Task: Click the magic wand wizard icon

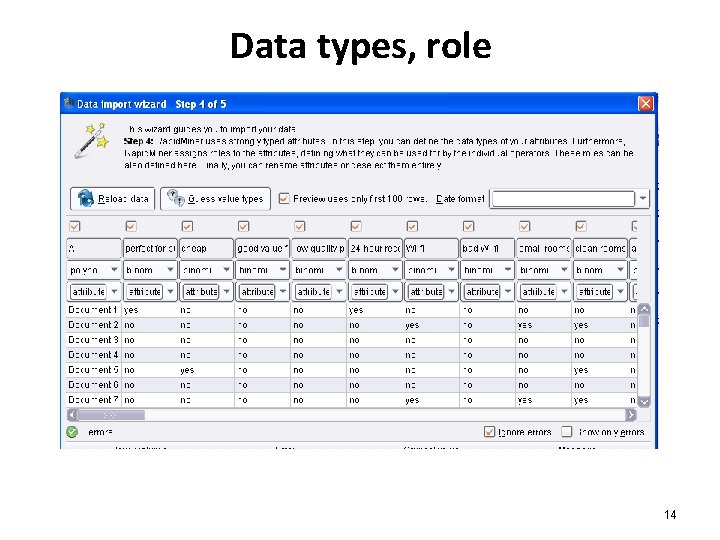Action: [92, 141]
